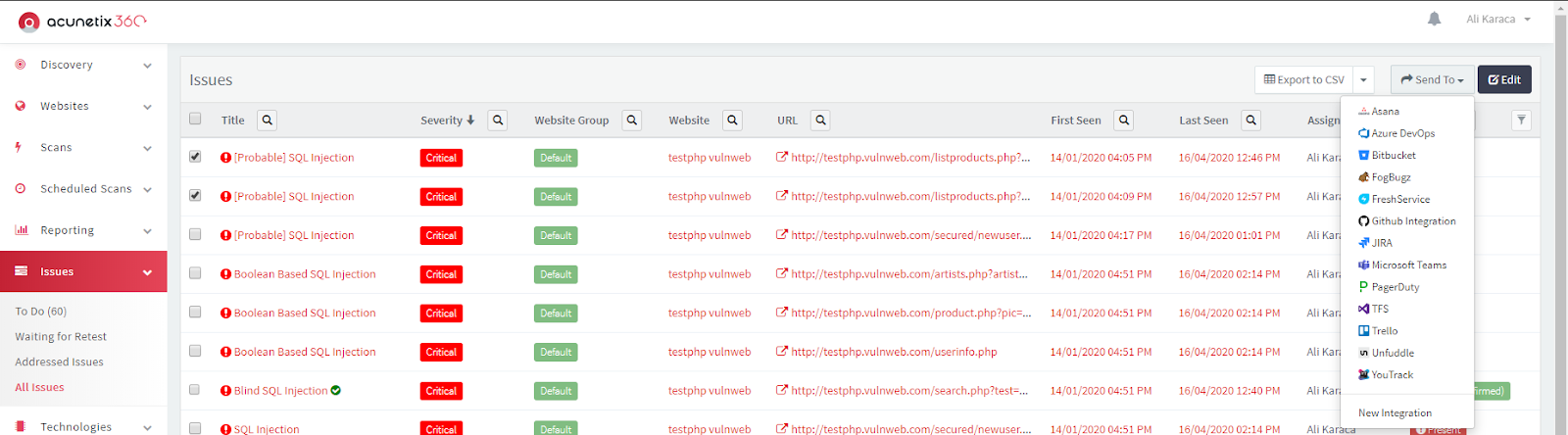
Task: Open search filter for Severity column
Action: [498, 120]
